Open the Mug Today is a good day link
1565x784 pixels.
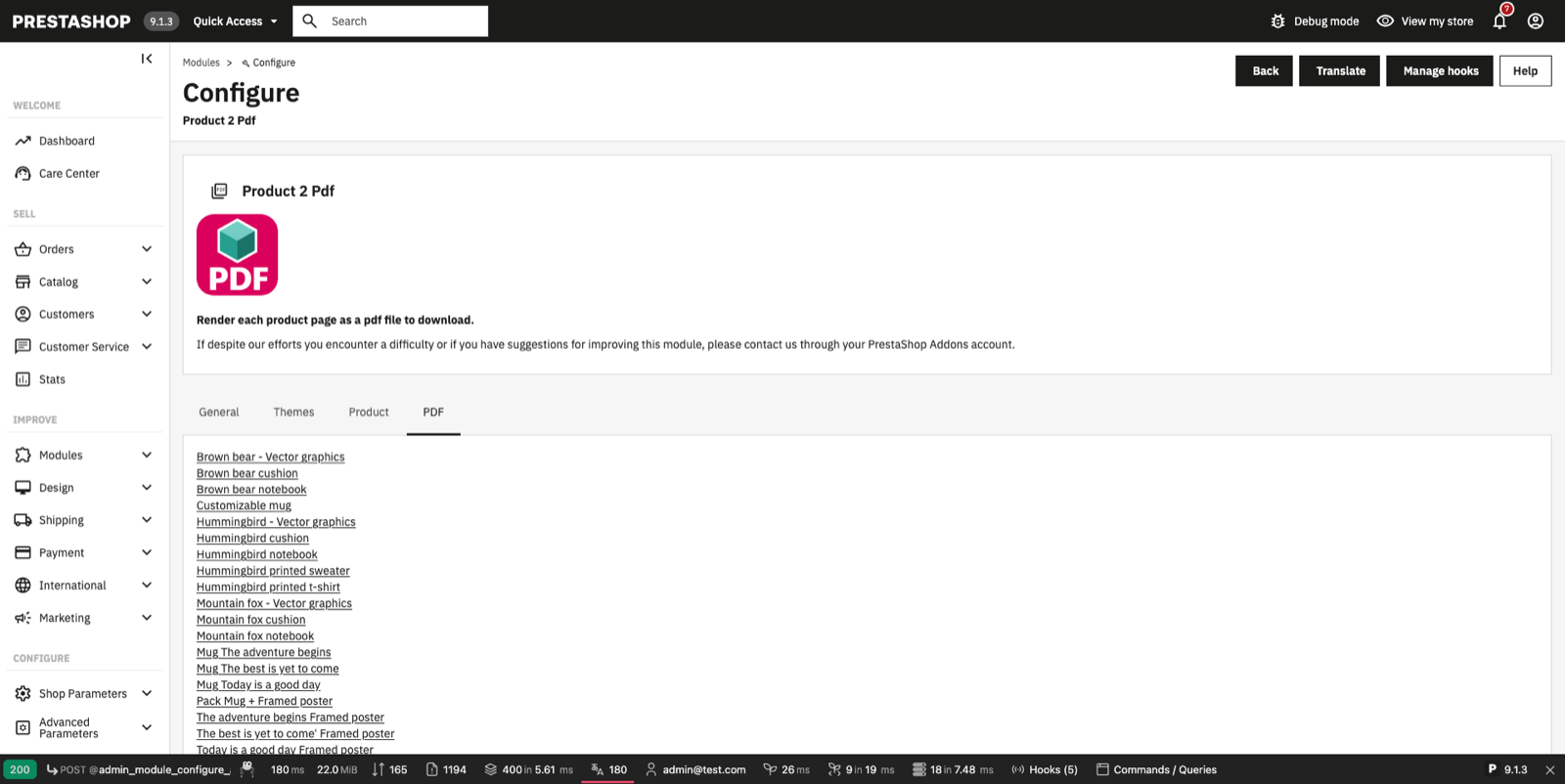258,685
